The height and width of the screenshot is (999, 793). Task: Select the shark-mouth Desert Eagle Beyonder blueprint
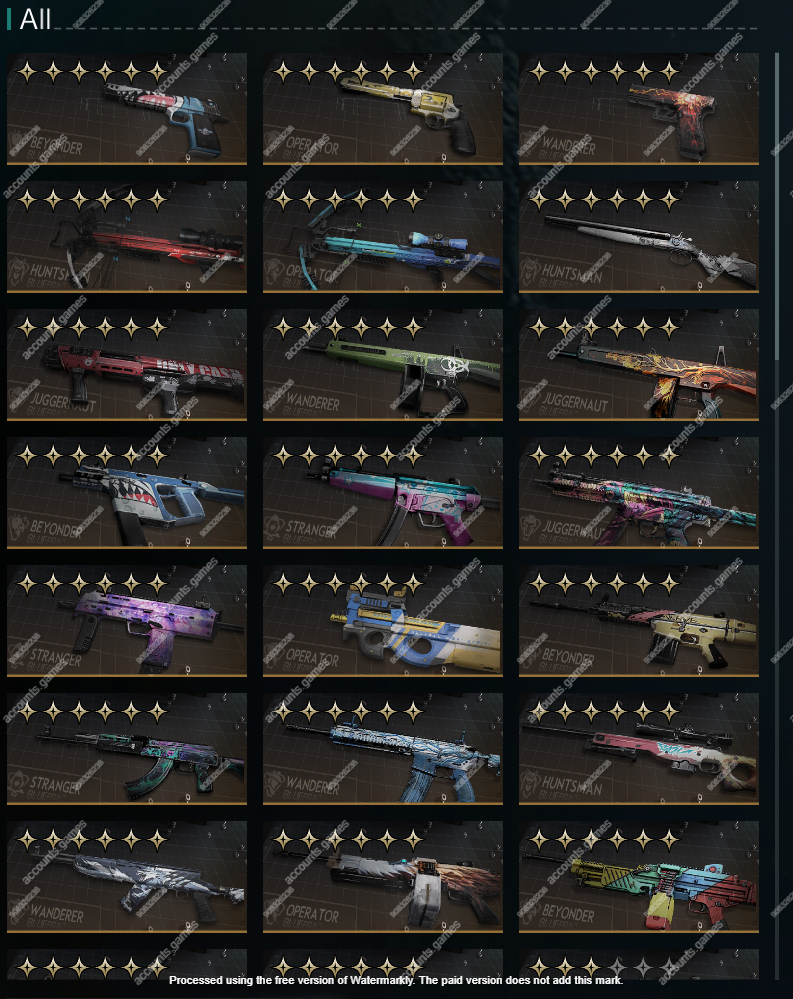[127, 109]
